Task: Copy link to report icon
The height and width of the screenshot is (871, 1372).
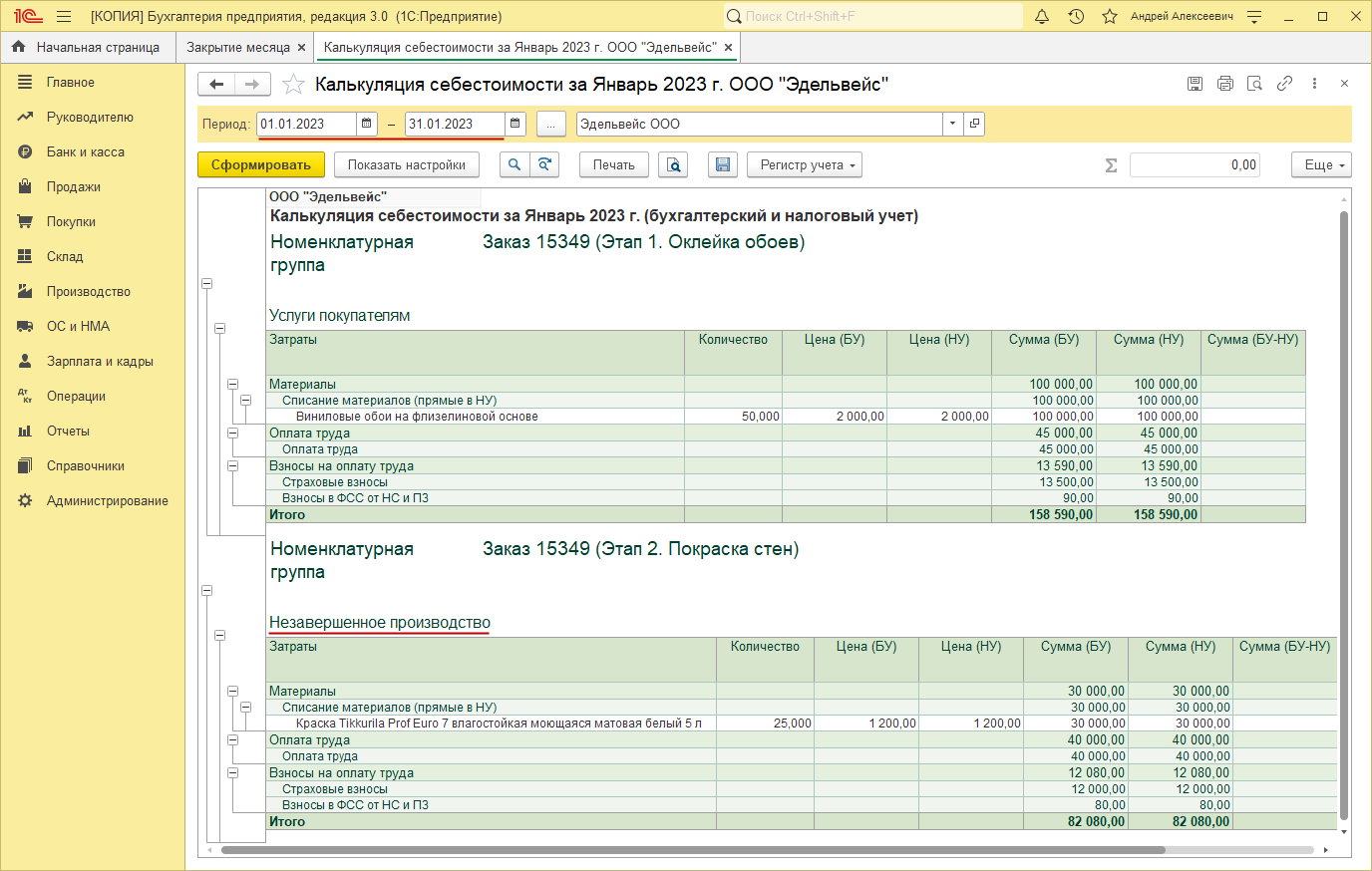Action: pos(1285,84)
